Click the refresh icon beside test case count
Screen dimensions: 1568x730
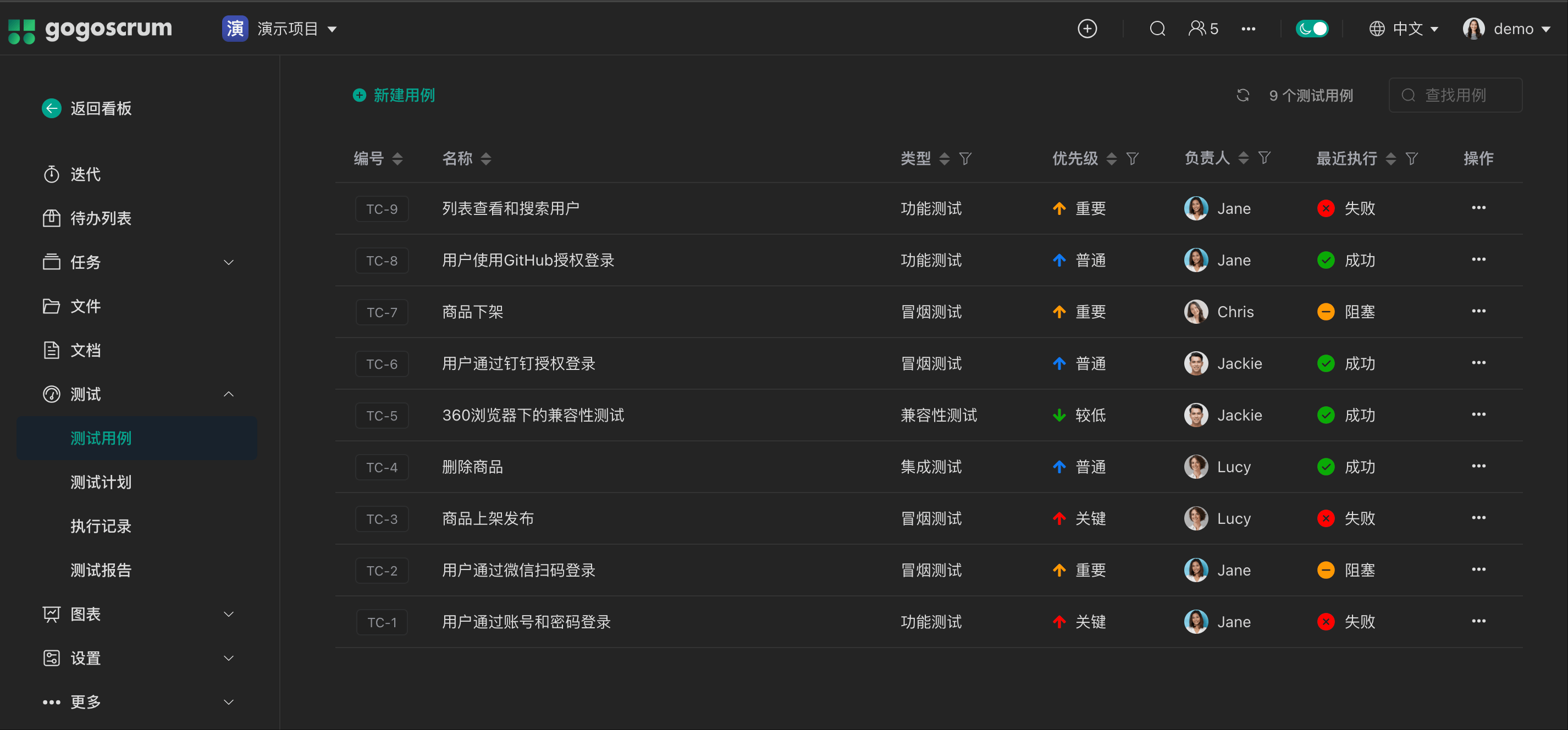coord(1243,96)
